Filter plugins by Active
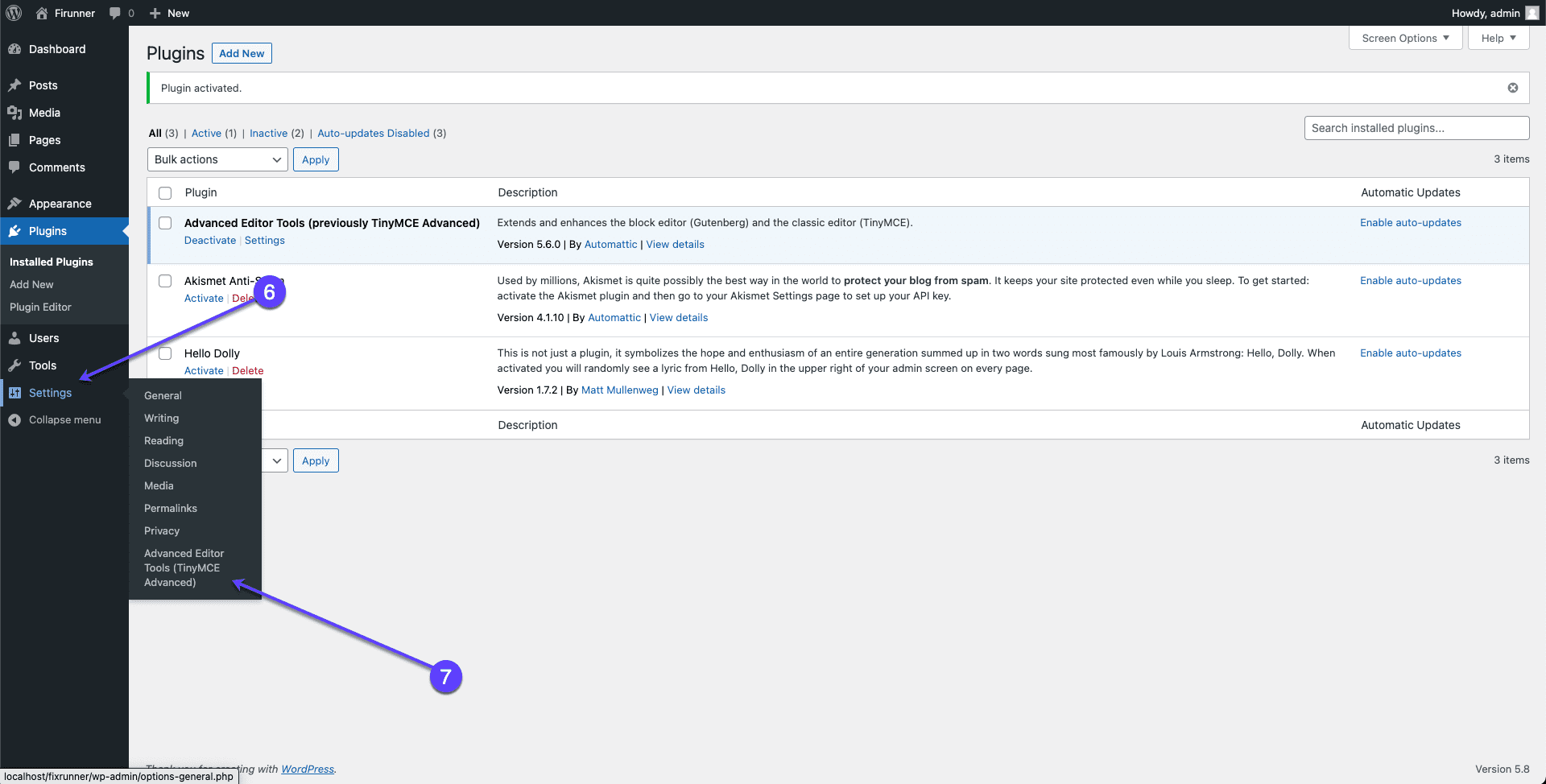This screenshot has width=1546, height=784. (x=206, y=133)
